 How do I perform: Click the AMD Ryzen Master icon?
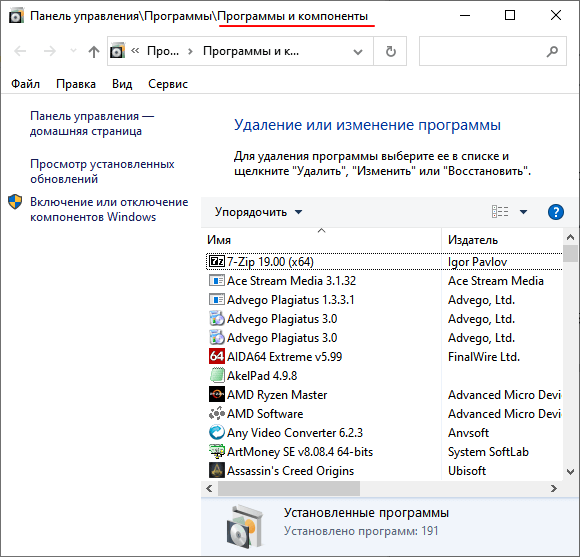pos(217,394)
